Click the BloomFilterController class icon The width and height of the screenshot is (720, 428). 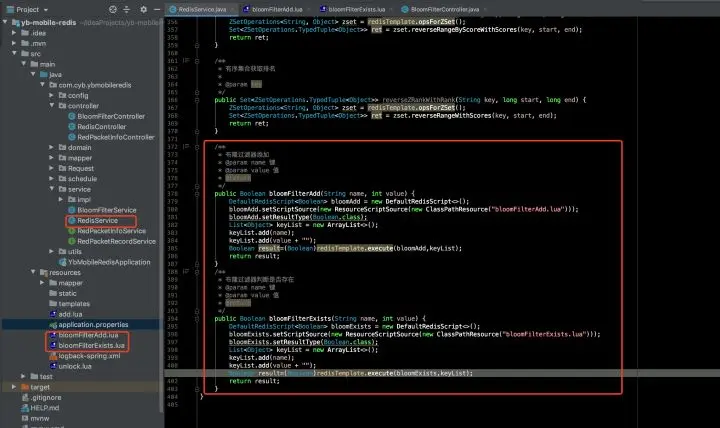click(x=72, y=116)
